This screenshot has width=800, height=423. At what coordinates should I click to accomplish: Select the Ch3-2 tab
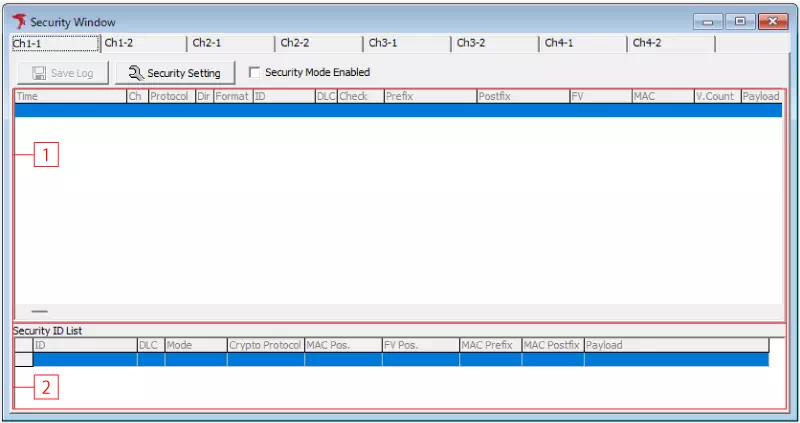[x=496, y=43]
